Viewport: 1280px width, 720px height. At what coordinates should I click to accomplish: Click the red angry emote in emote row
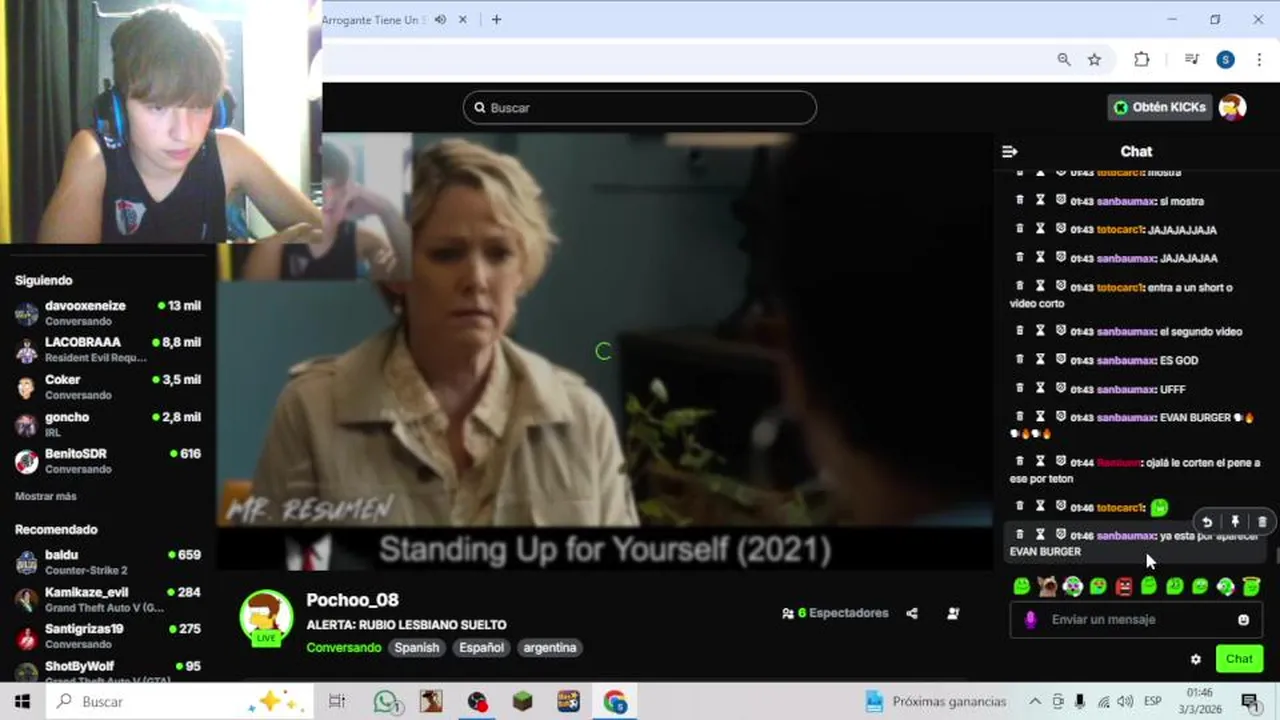click(1124, 586)
